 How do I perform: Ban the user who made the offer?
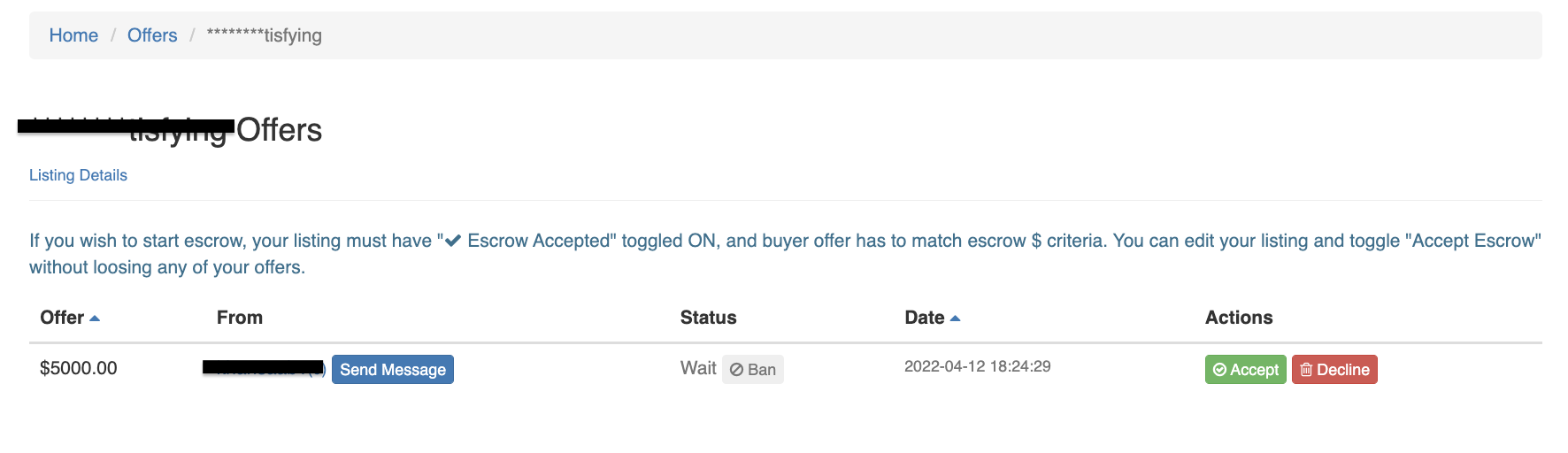click(x=753, y=370)
